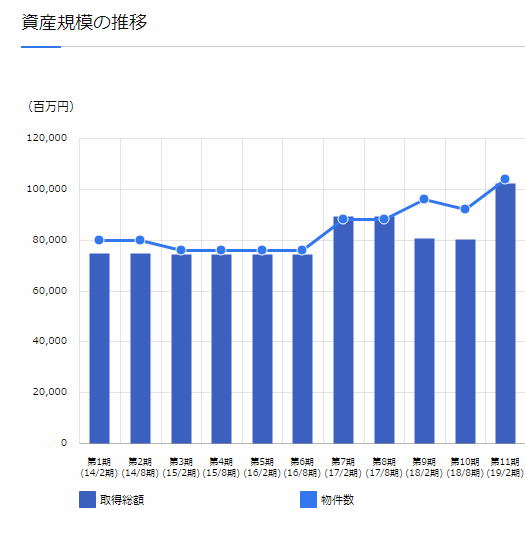Viewport: 525px width, 535px height.
Task: Click the 第8期 (17/8期) bar
Action: coord(384,330)
